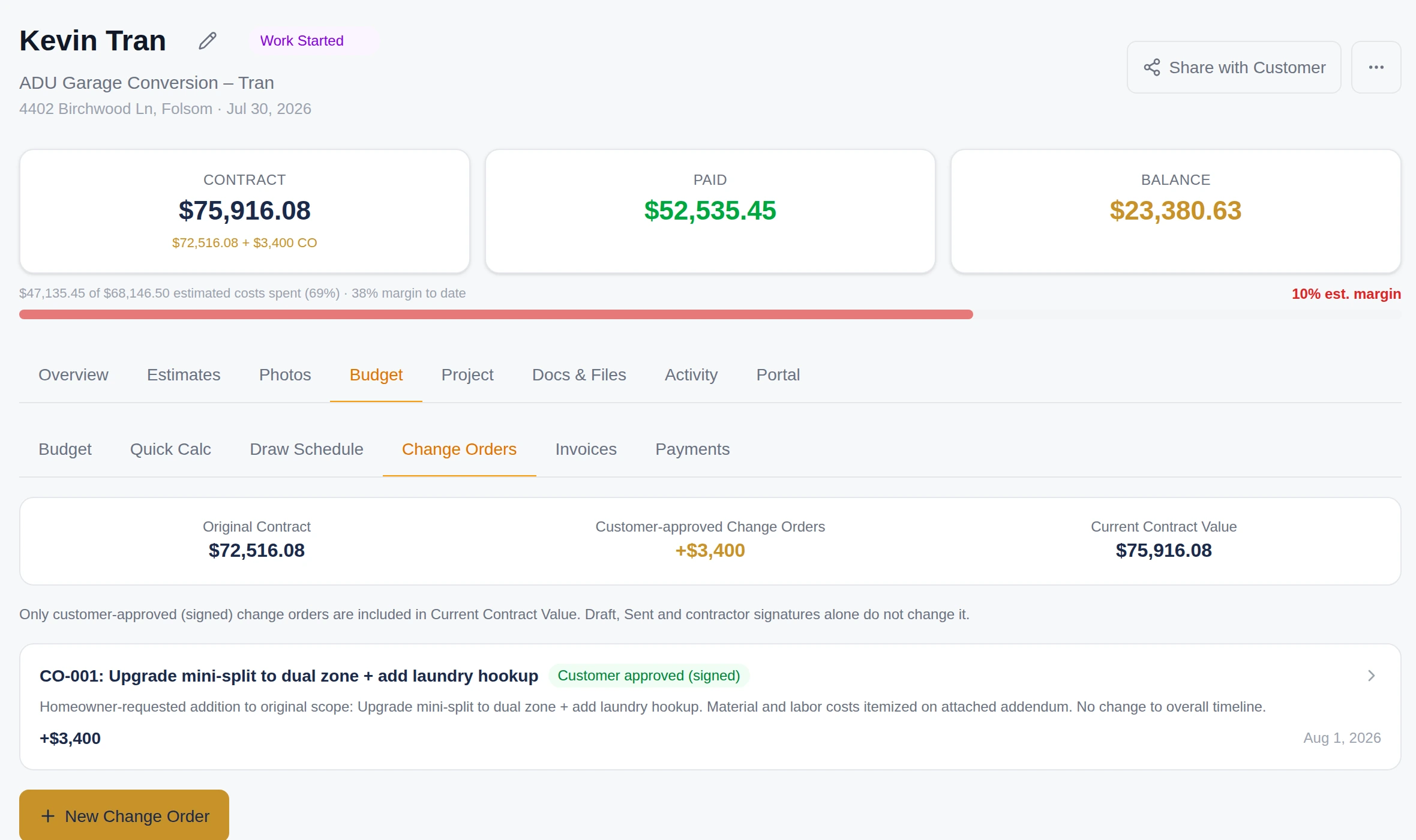The height and width of the screenshot is (840, 1416).
Task: Click the $72,516.08 + $3,400 CO breakdown text
Action: coord(245,243)
